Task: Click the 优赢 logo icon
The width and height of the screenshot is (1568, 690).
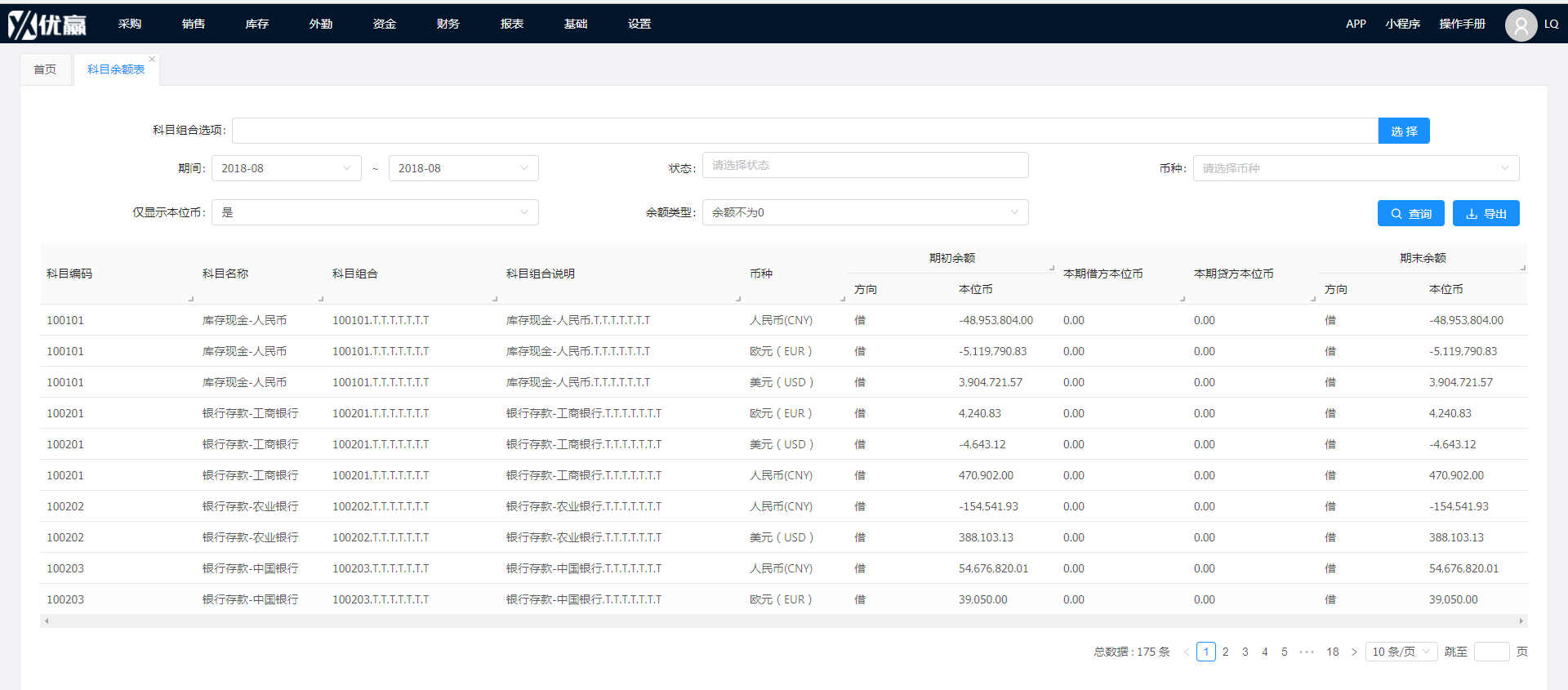Action: pos(47,24)
